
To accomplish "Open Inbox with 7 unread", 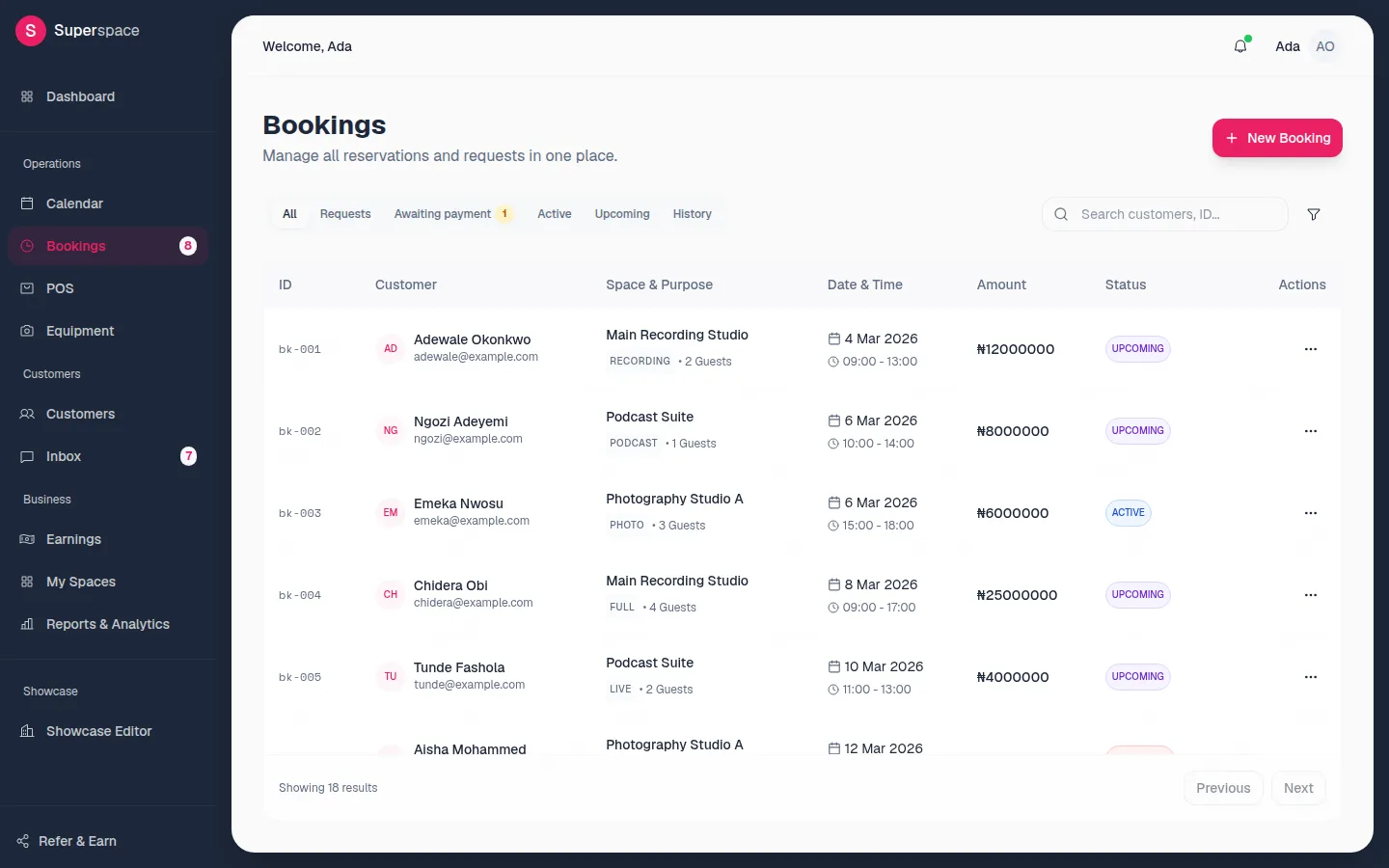I will point(108,456).
